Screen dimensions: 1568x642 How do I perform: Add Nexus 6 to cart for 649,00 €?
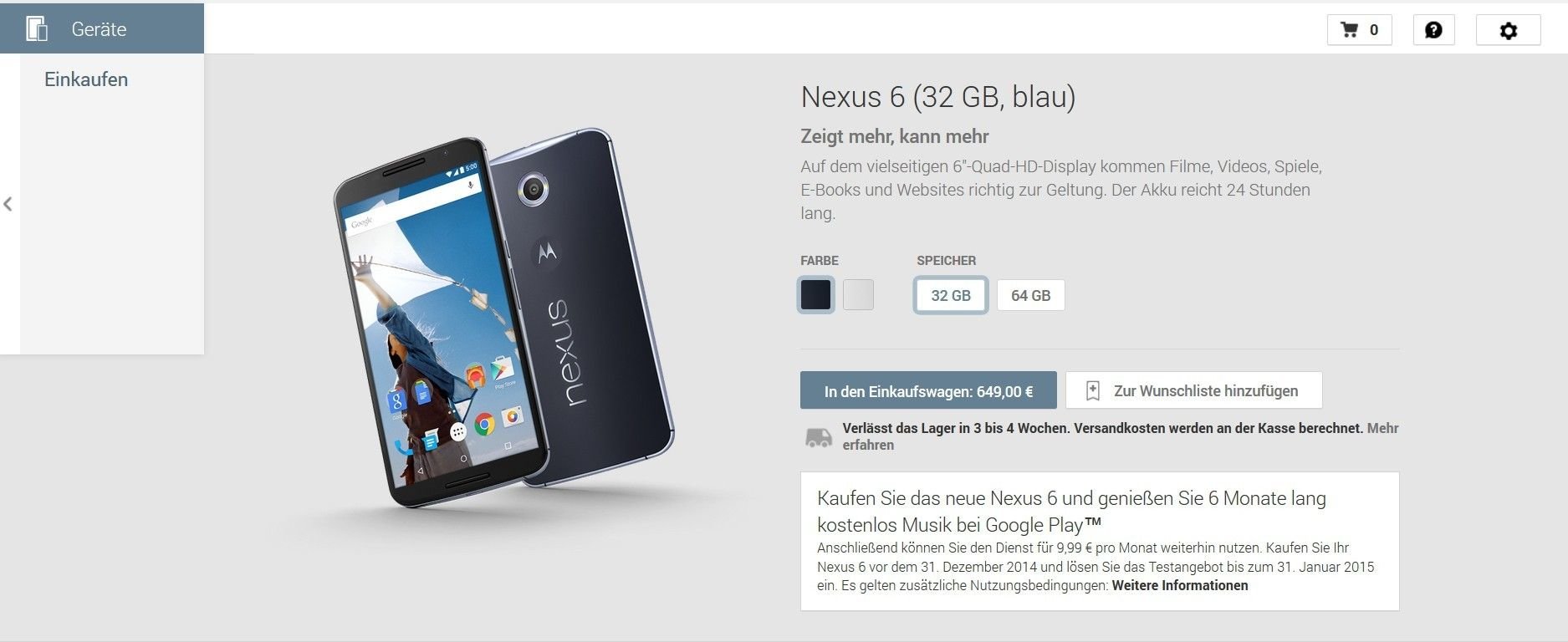coord(928,390)
